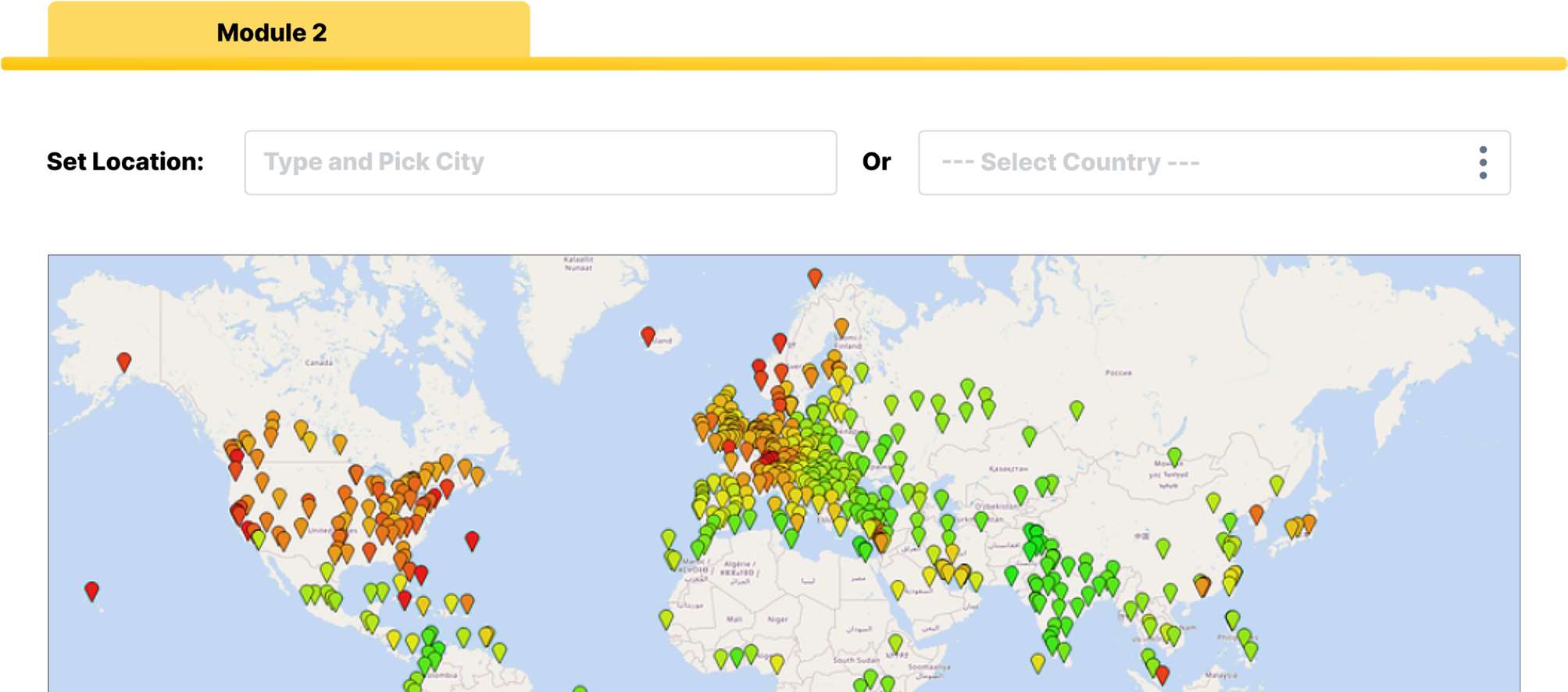This screenshot has height=692, width=1568.
Task: Open the Select Country dropdown
Action: click(1214, 162)
